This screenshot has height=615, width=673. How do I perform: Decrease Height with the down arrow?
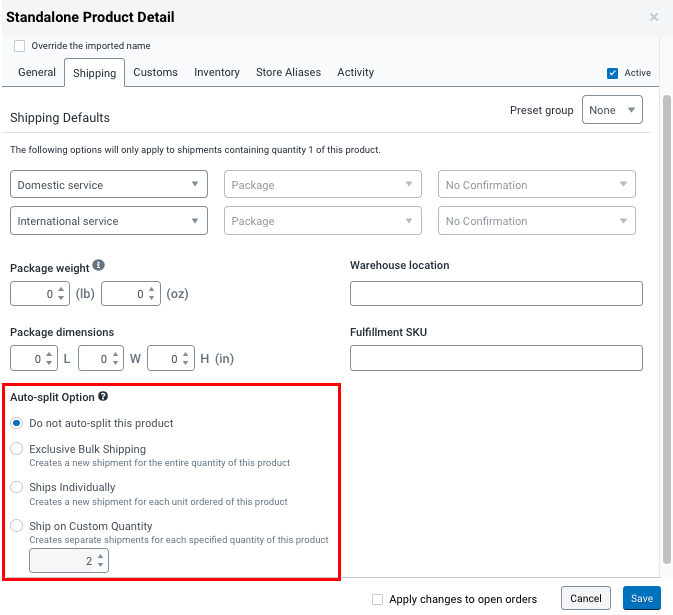[x=185, y=363]
